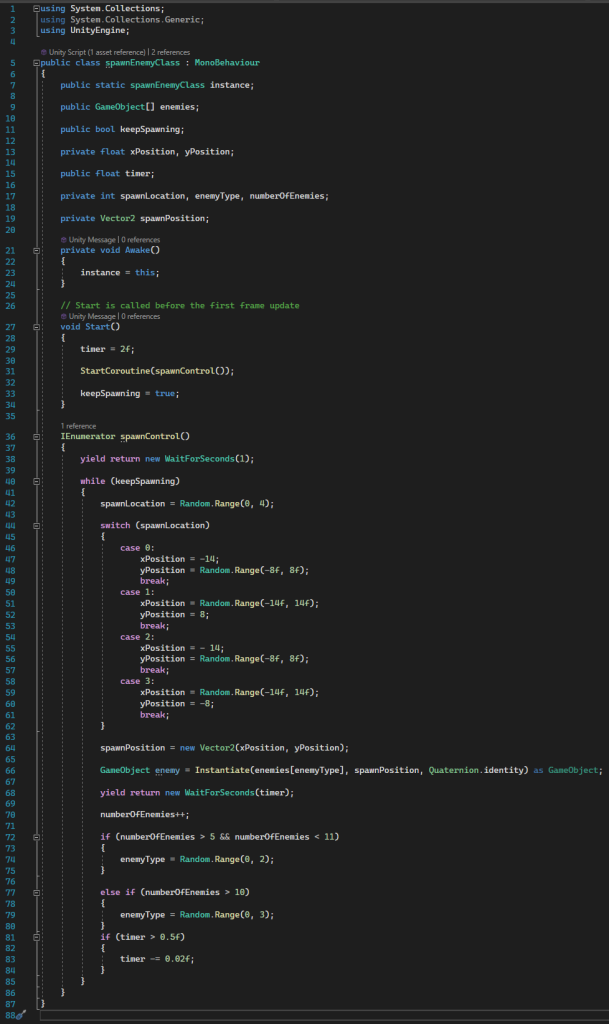Open '1 reference' link above spawnControl
This screenshot has width=609, height=1024.
[77, 425]
